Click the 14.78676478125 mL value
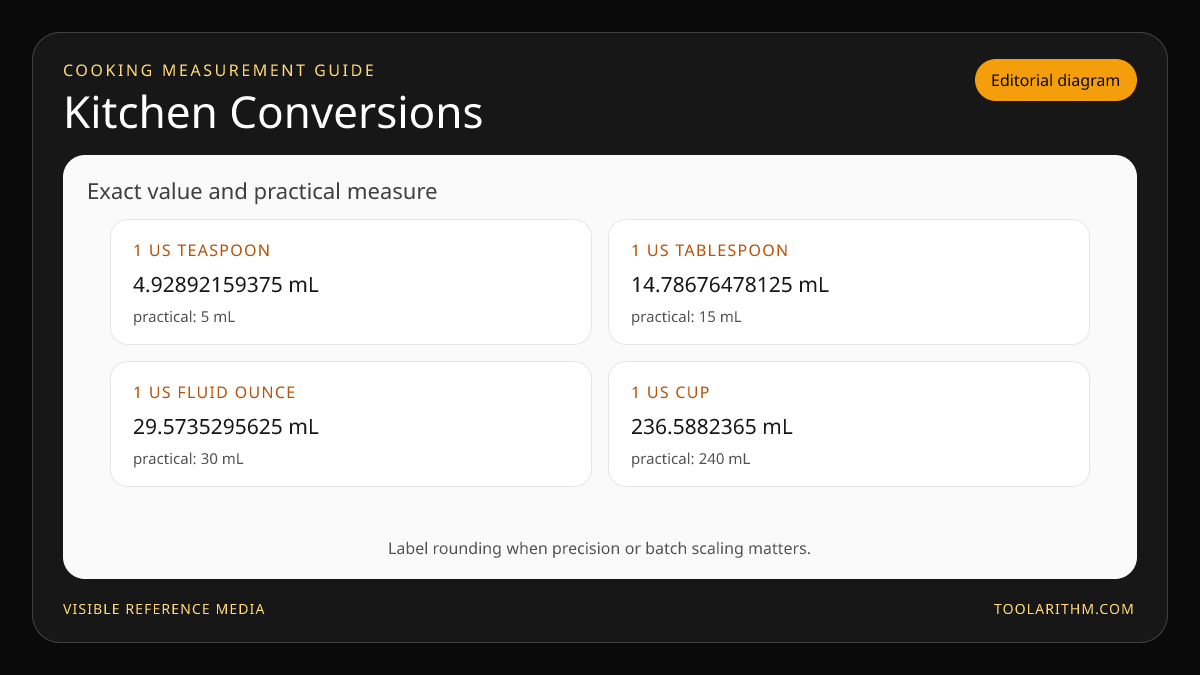 pos(730,285)
